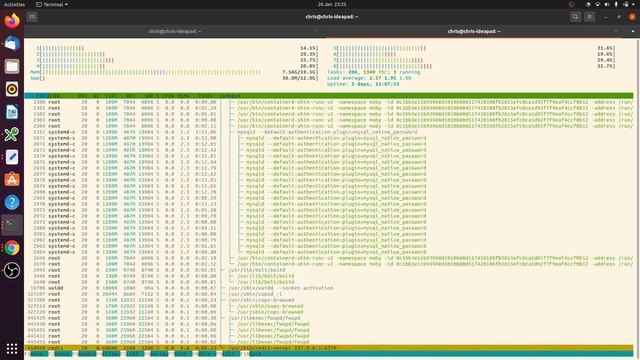Viewport: 640px width, 360px height.
Task: Click the Load average text
Action: tap(369, 78)
